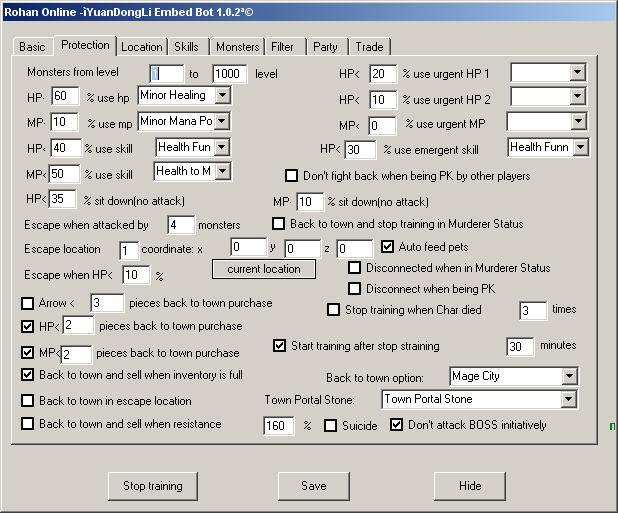Click the HP use skill percent field 40
Screen dimensions: 618x513
coord(66,148)
